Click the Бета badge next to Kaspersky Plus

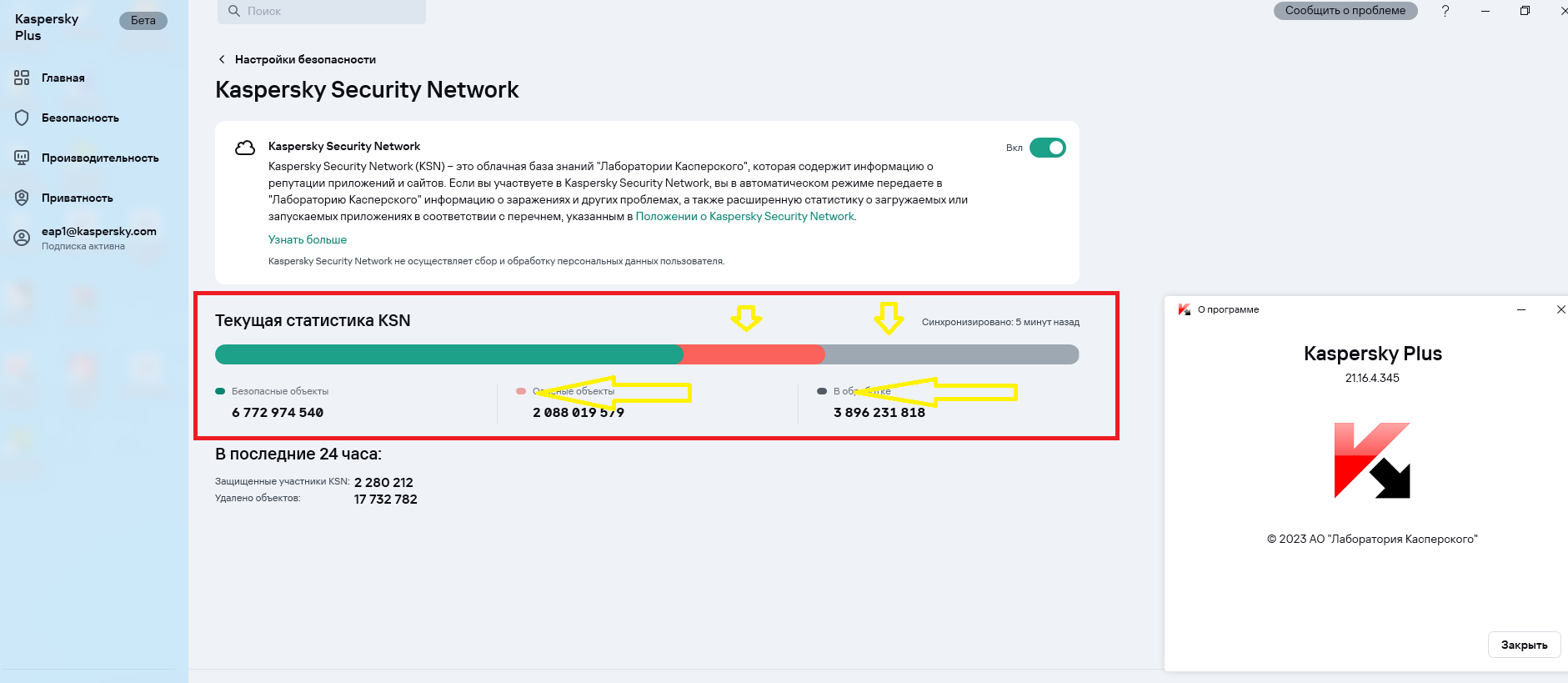point(143,21)
